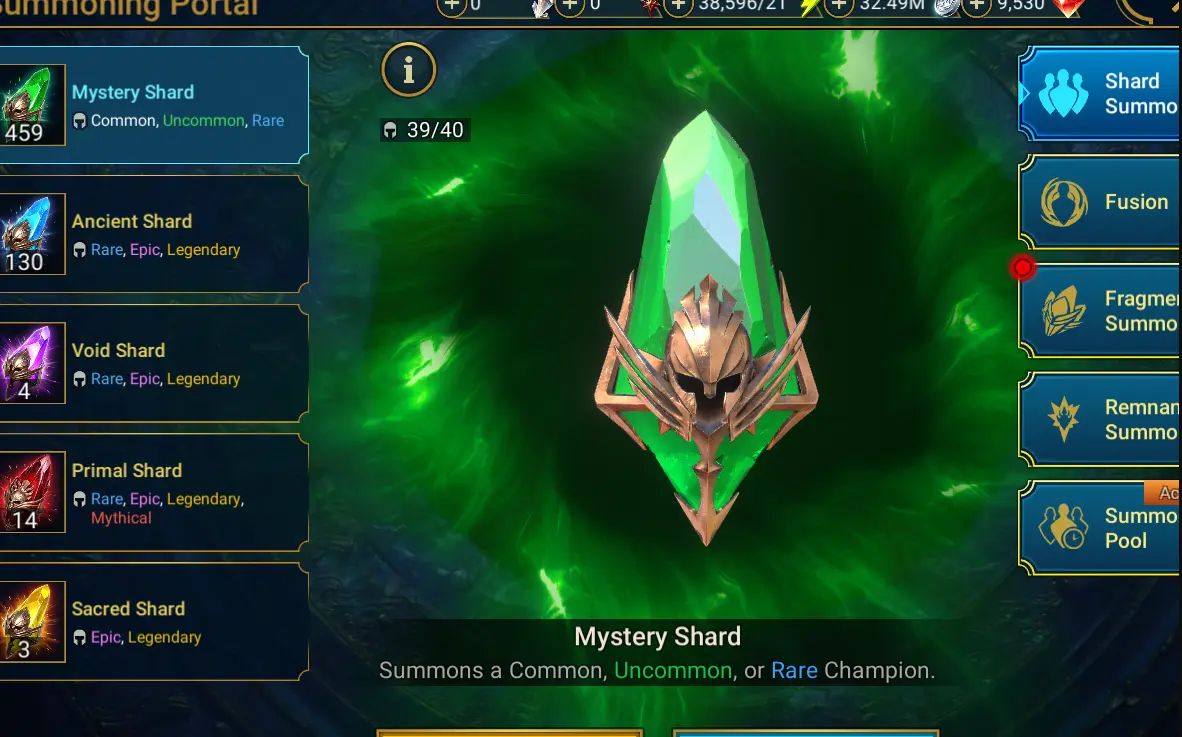Add energy using plus beside 38,596
Screen dimensions: 1182x737
[x=678, y=6]
